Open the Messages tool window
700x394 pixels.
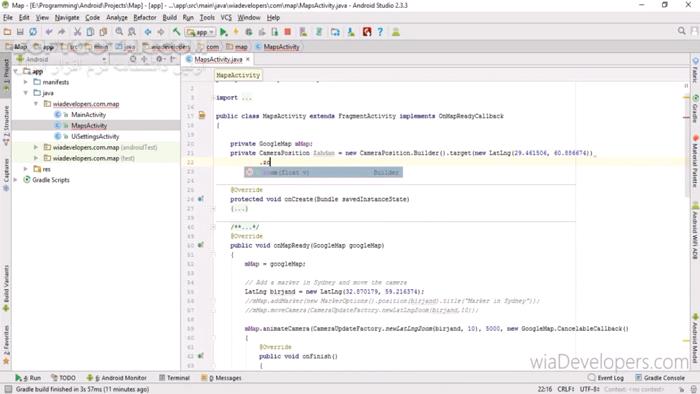pos(221,377)
